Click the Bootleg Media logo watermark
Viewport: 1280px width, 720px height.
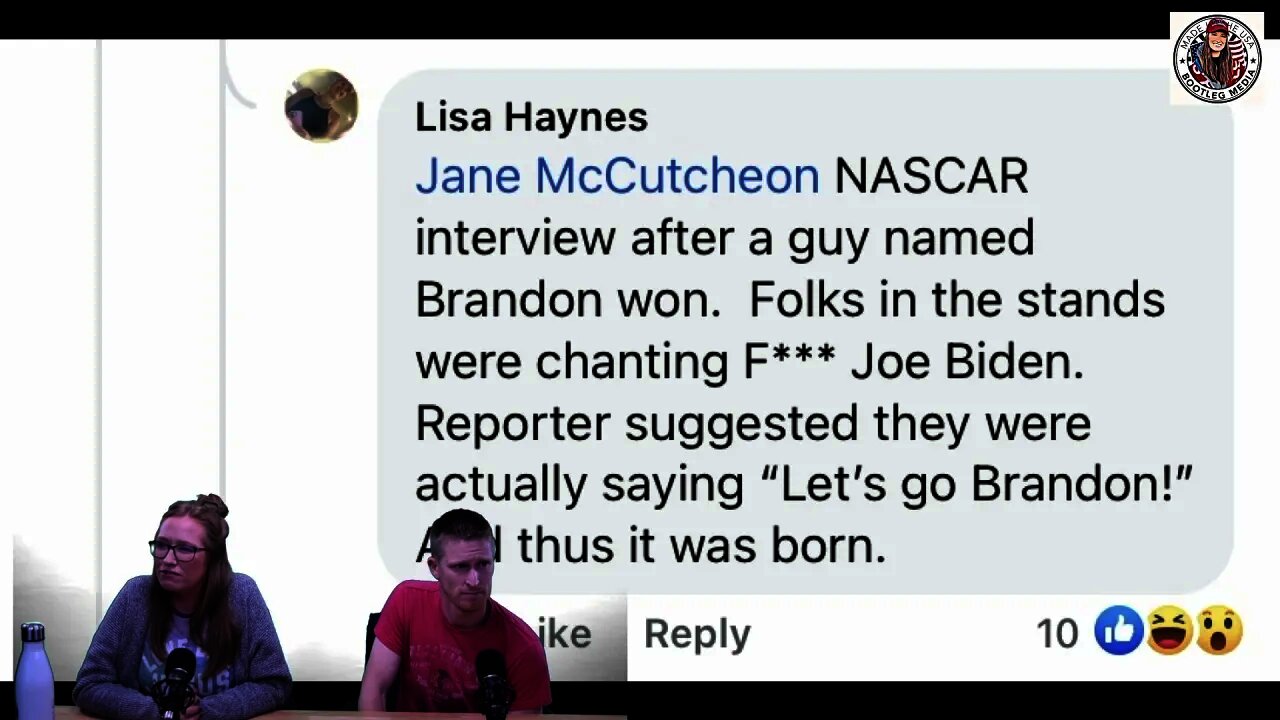(1217, 58)
